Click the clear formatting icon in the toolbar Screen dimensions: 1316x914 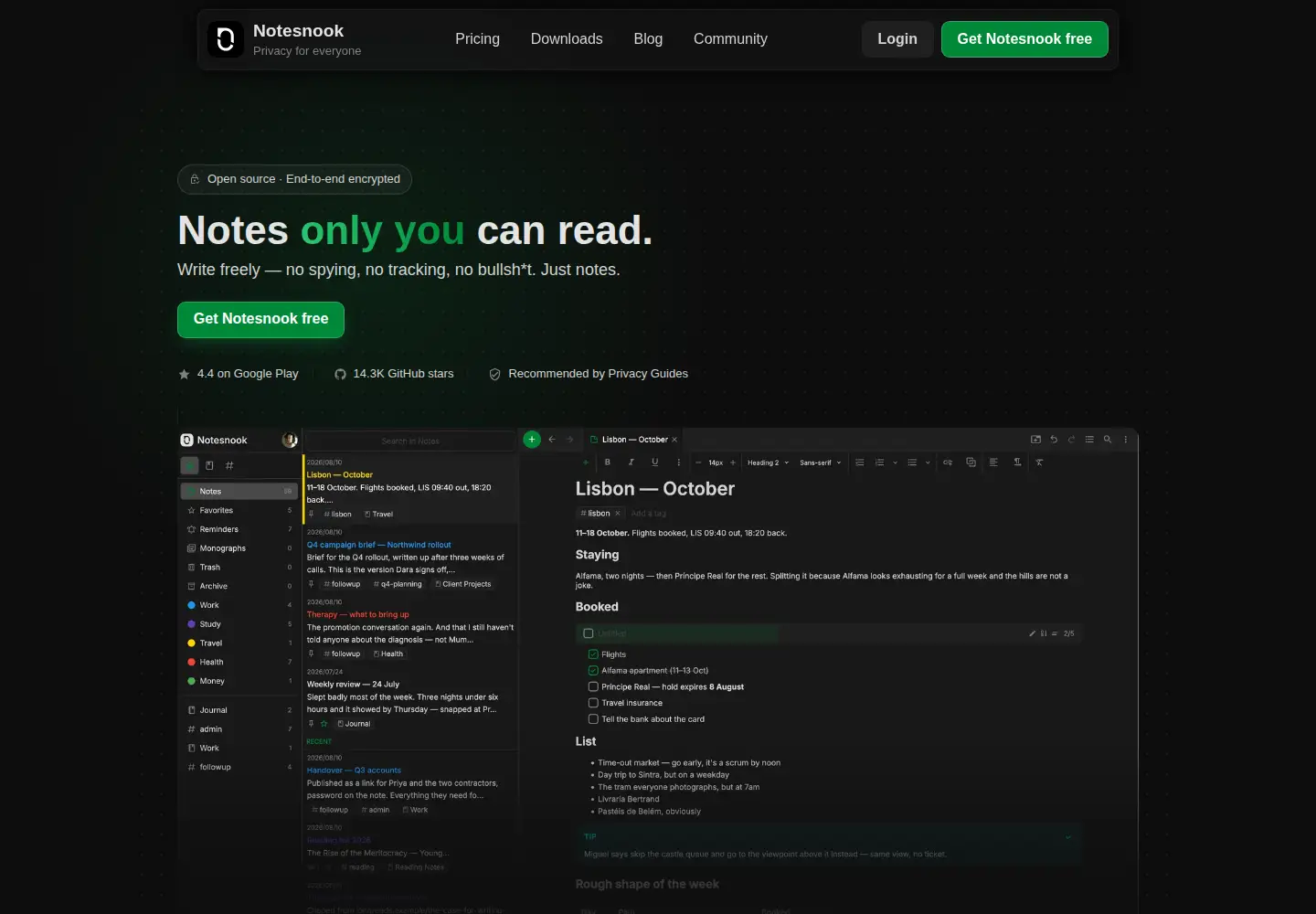[x=1039, y=462]
